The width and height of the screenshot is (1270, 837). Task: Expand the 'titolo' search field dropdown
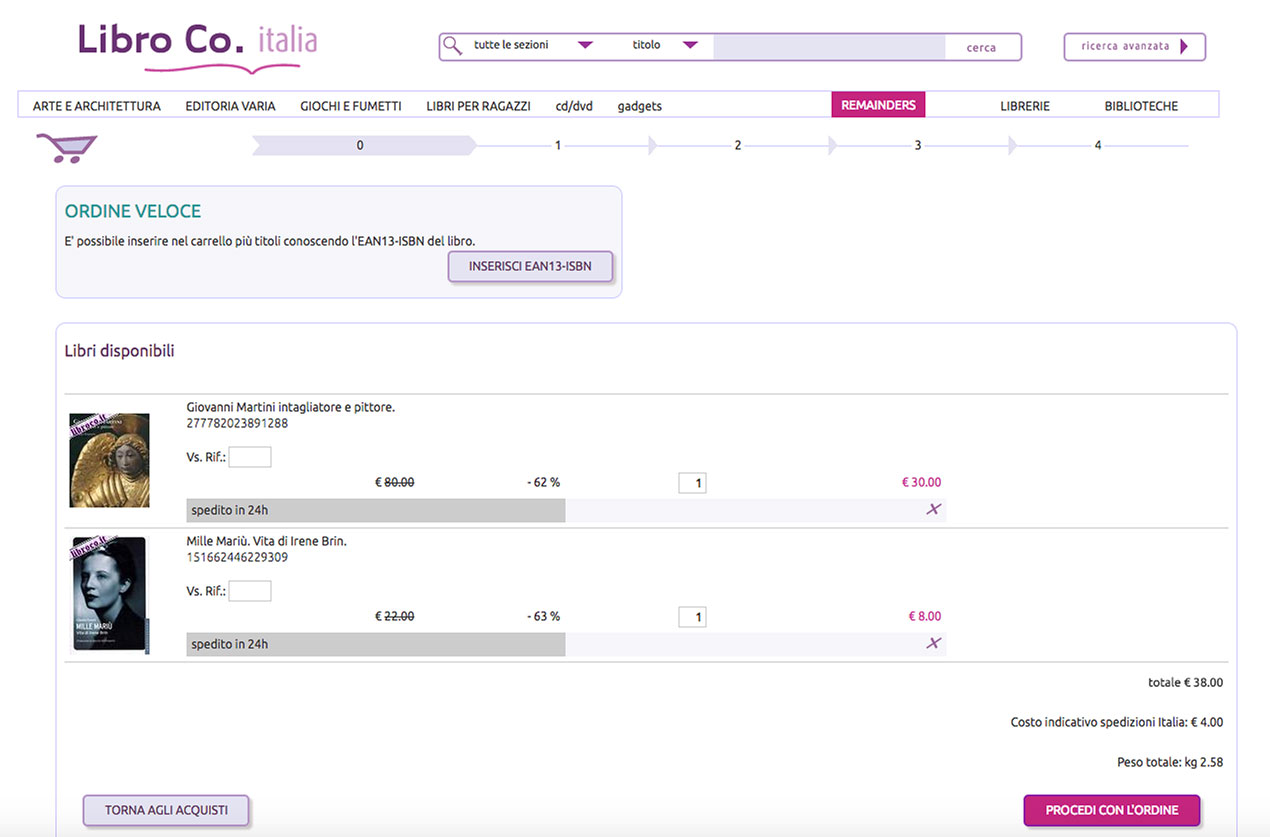click(x=690, y=45)
